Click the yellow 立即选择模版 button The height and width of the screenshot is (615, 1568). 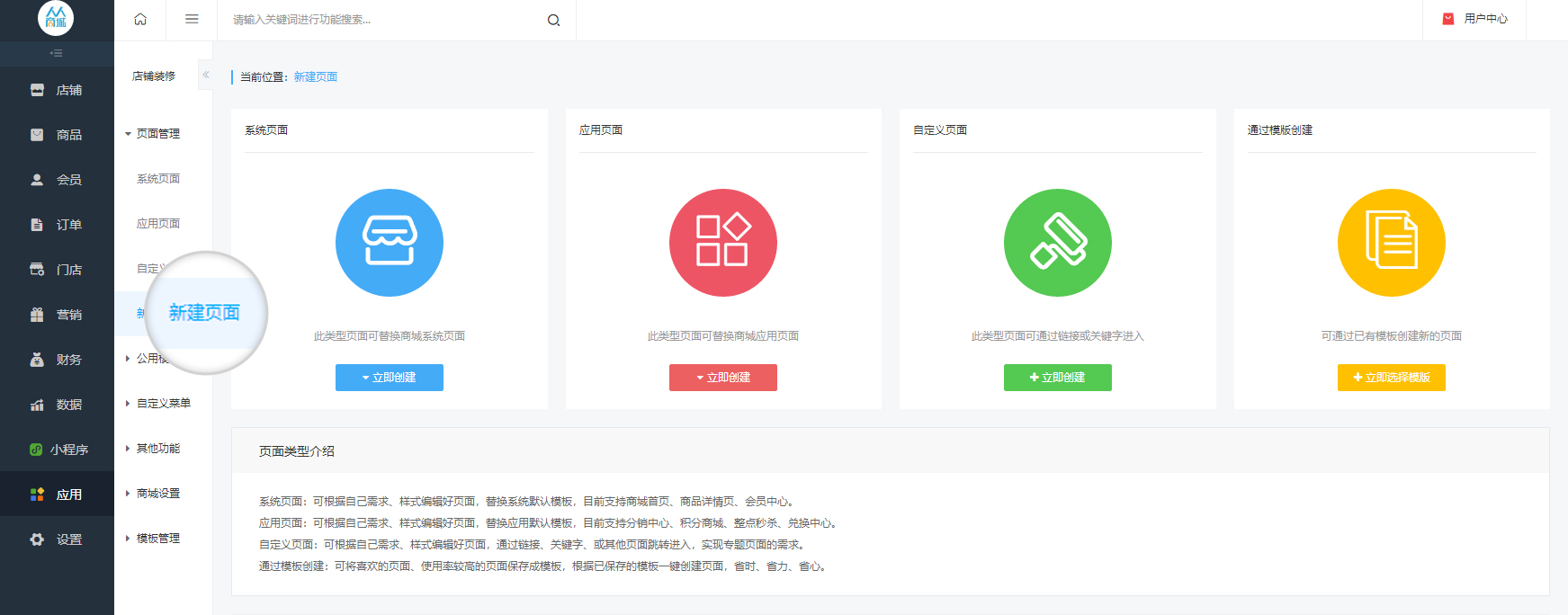[x=1391, y=378]
